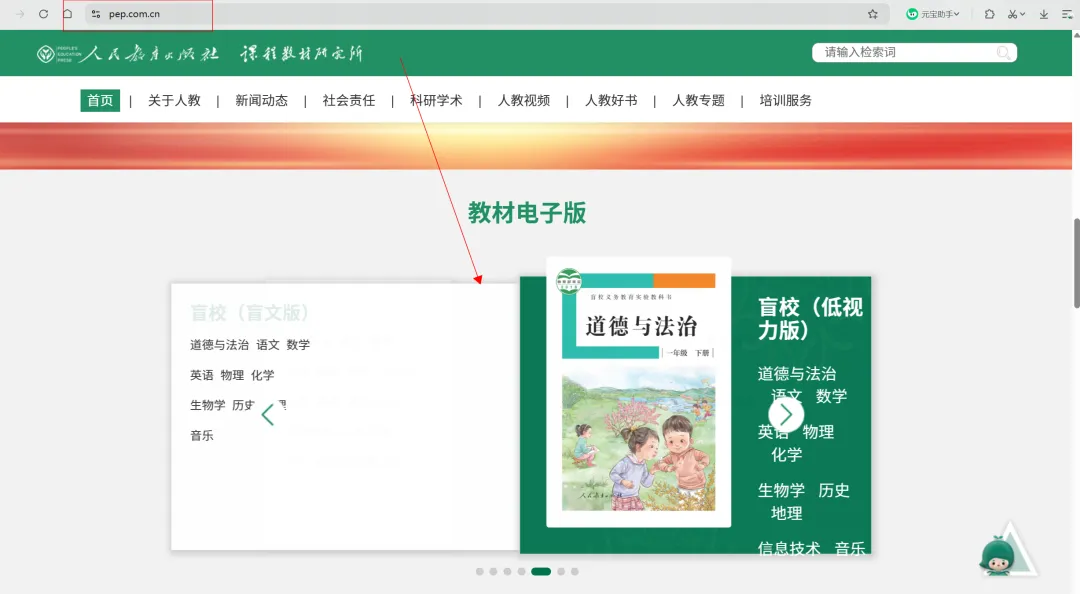Click the green mascot assistant icon
The image size is (1080, 594).
point(999,555)
